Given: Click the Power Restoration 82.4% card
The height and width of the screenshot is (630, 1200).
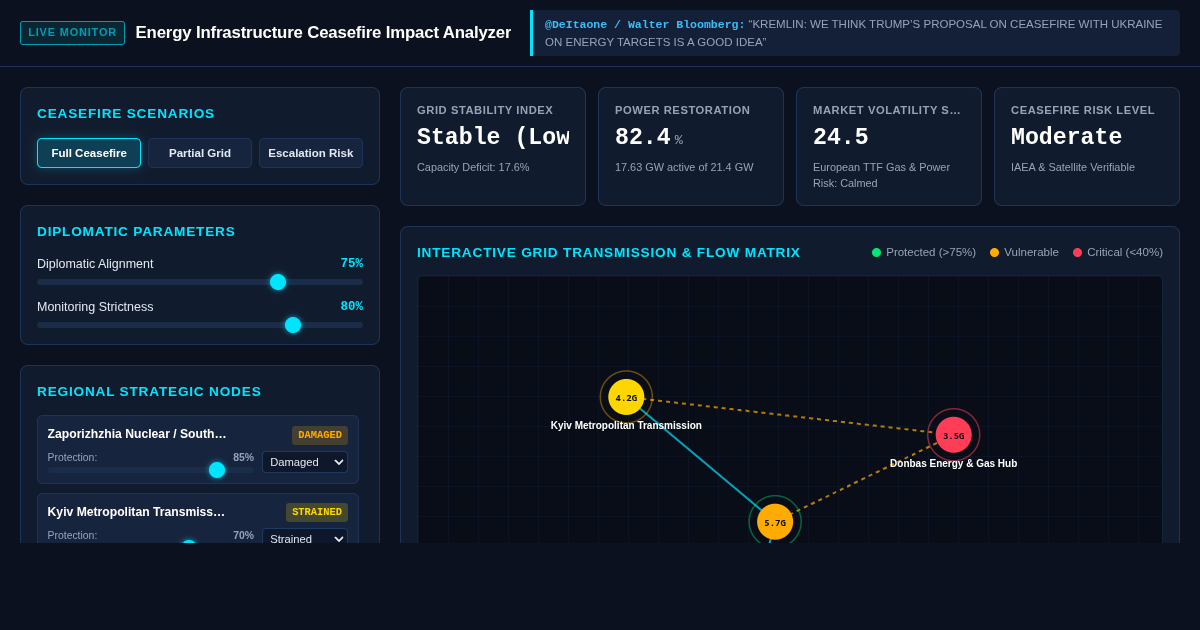Looking at the screenshot, I should (x=691, y=146).
